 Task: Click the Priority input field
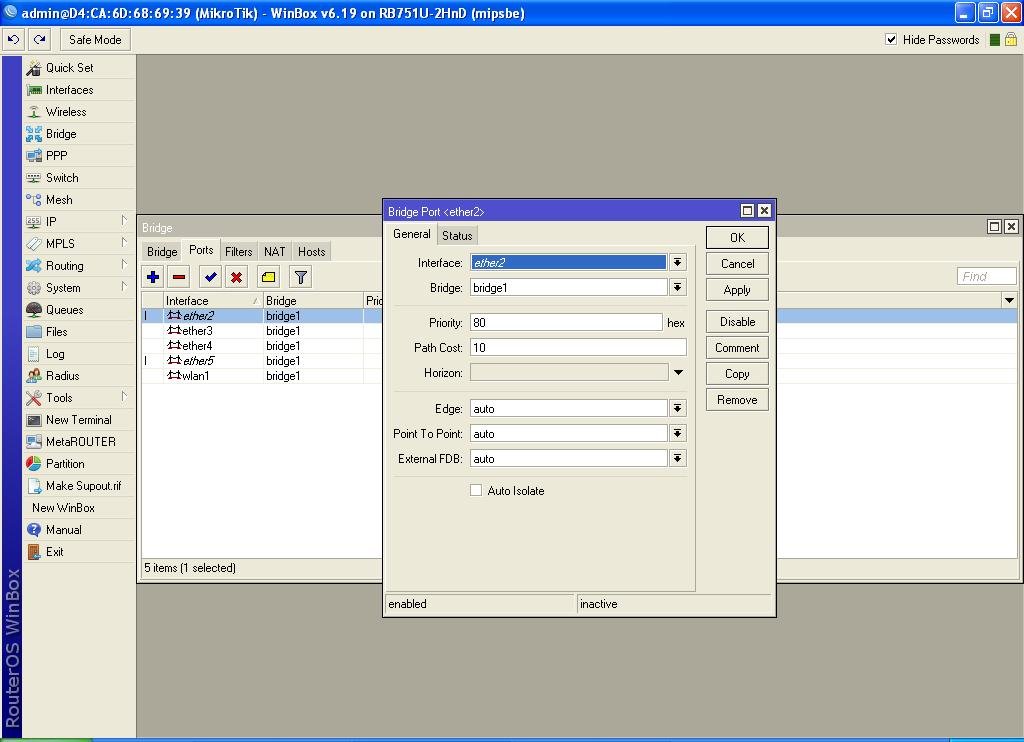coord(566,323)
